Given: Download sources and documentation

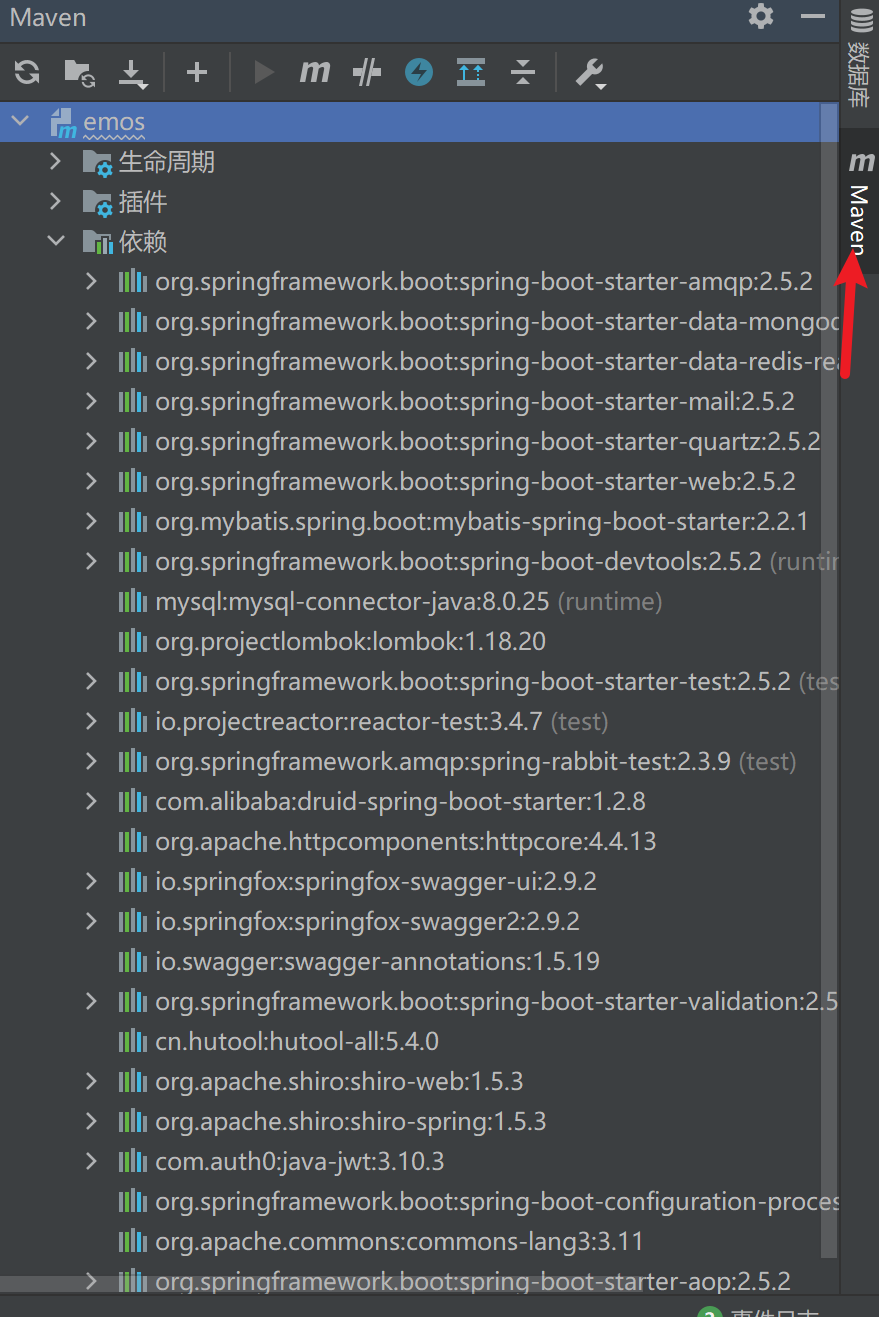Looking at the screenshot, I should click(x=132, y=72).
